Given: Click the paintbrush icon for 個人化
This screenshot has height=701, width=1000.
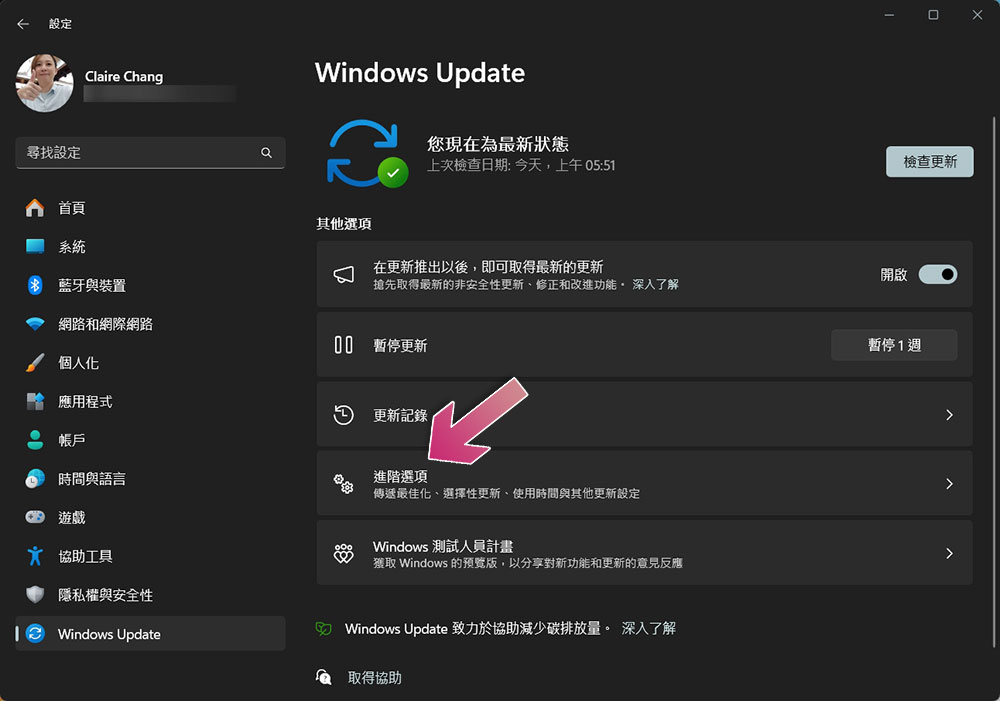Looking at the screenshot, I should pos(35,363).
